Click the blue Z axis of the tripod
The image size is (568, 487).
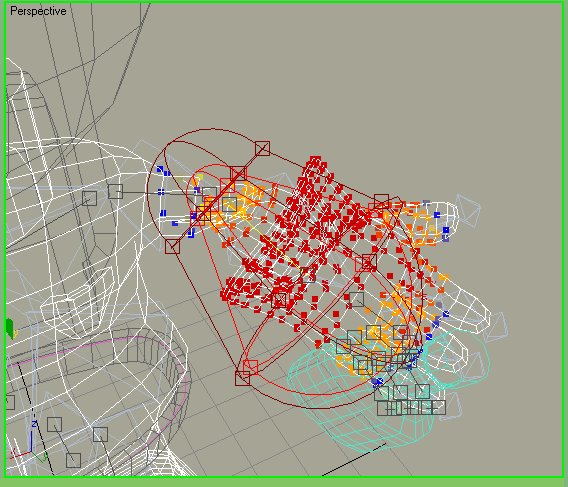point(32,438)
